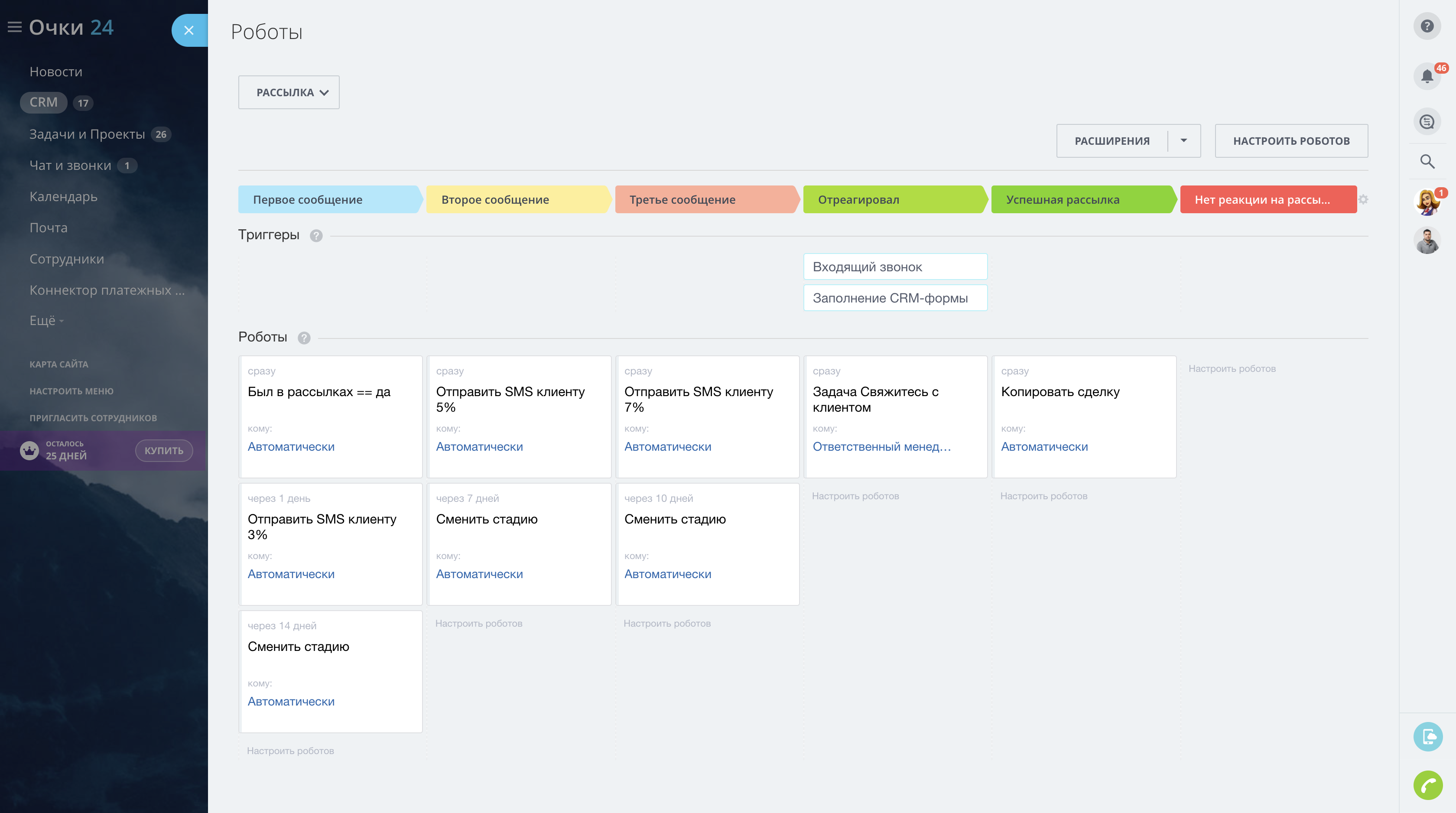Click the green phone call icon
Viewport: 1456px width, 813px height.
click(x=1428, y=785)
